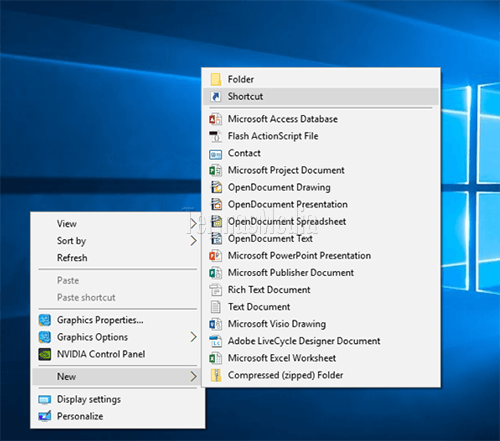Viewport: 500px width, 441px height.
Task: Select OpenDocument Drawing text
Action: point(279,187)
